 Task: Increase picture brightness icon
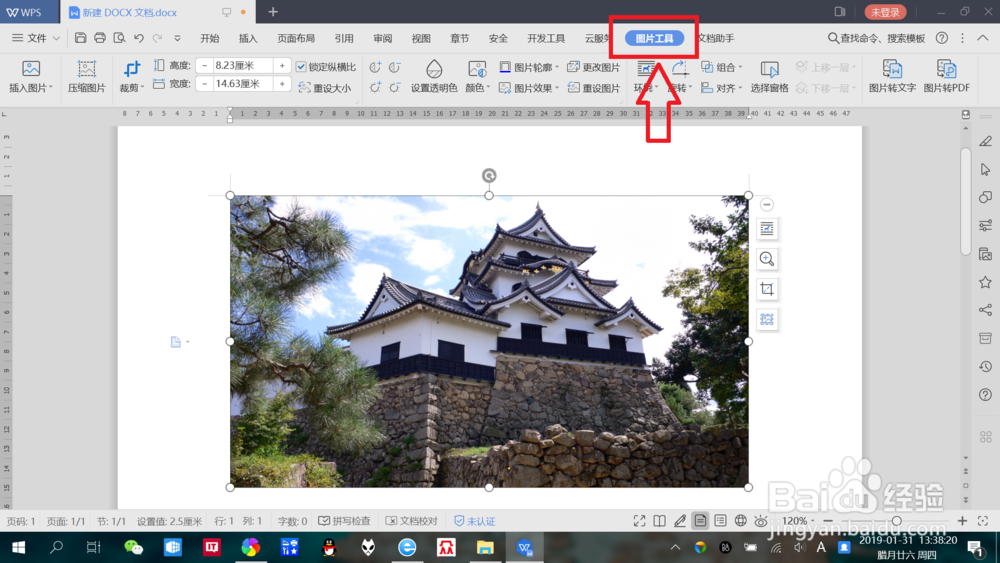(375, 87)
